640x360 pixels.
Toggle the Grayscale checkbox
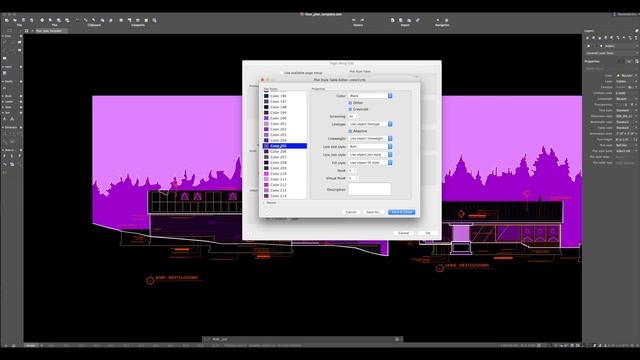point(350,109)
